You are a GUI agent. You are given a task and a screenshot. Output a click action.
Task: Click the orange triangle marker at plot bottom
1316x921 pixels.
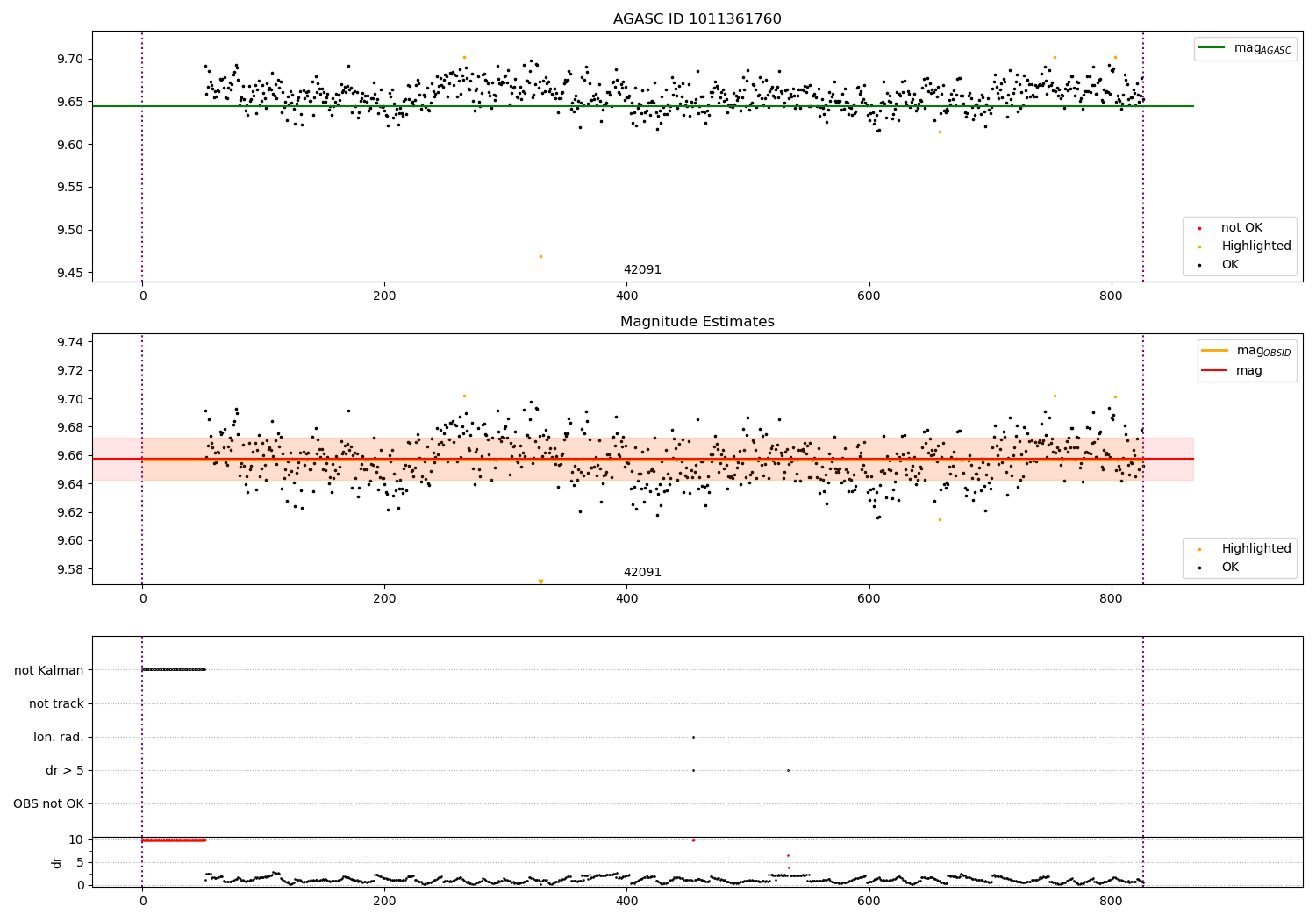[x=540, y=582]
